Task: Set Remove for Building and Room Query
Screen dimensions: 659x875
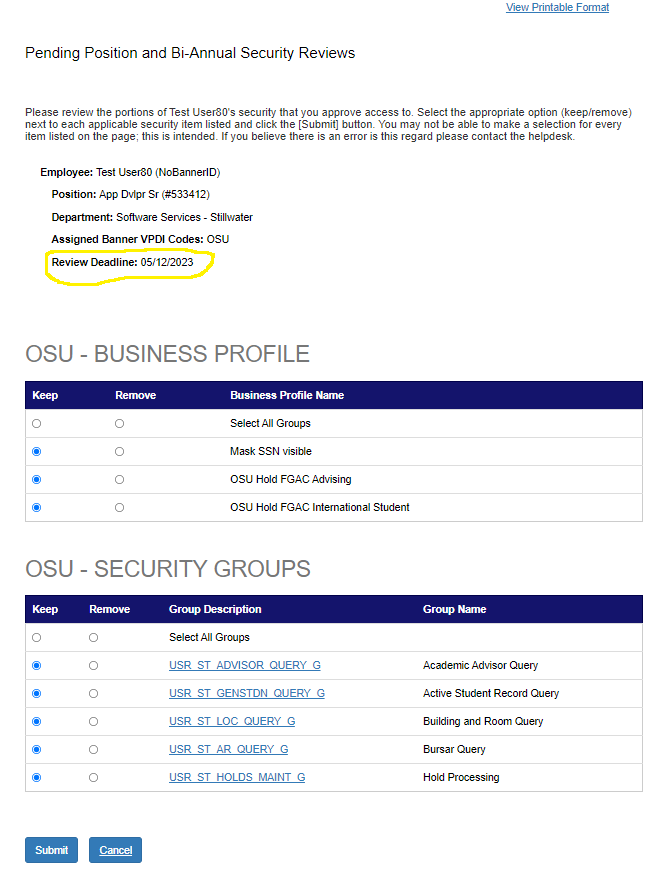Action: 94,722
